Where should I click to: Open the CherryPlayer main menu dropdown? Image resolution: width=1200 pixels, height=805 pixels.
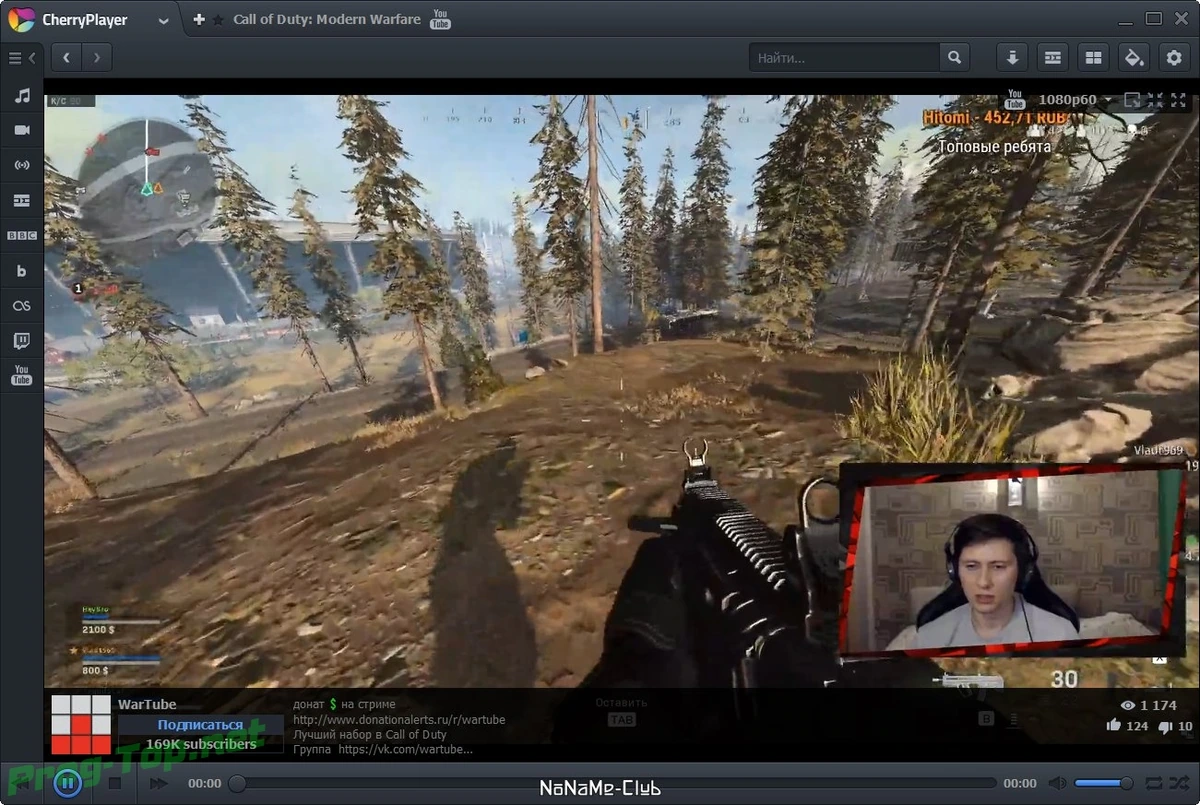tap(163, 20)
